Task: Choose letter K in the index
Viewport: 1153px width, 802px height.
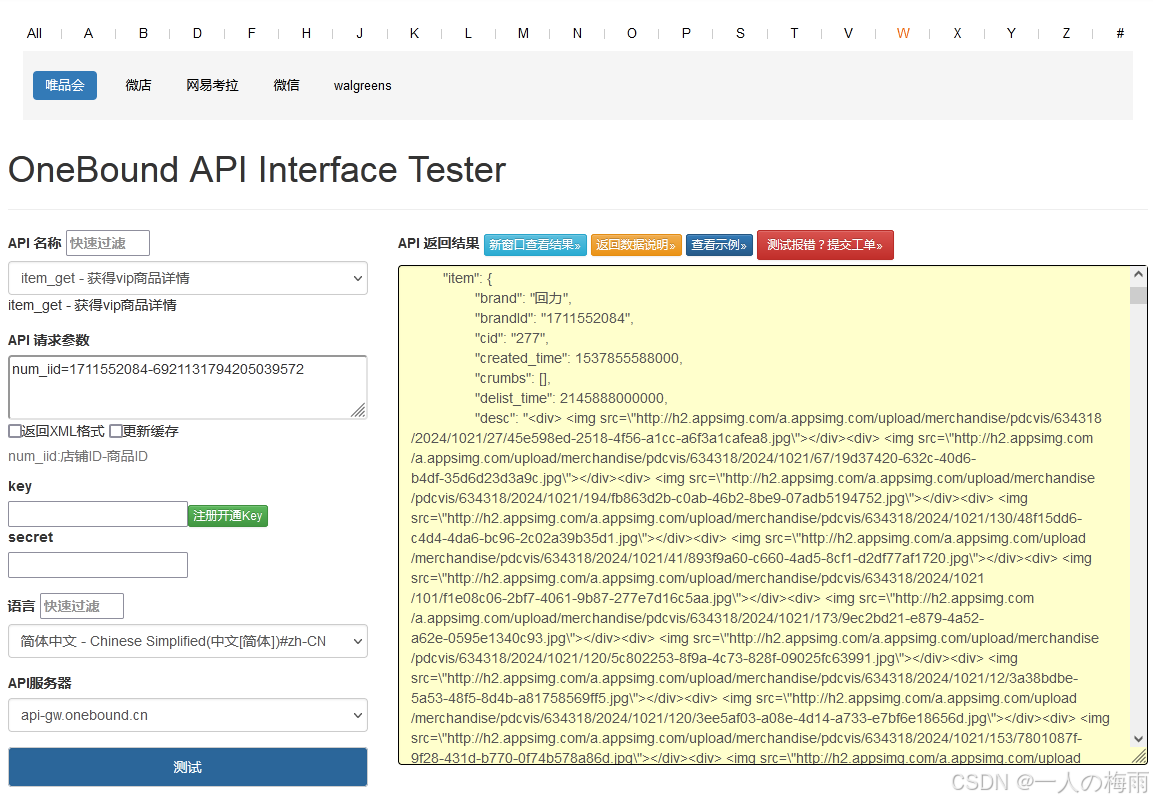Action: [414, 33]
